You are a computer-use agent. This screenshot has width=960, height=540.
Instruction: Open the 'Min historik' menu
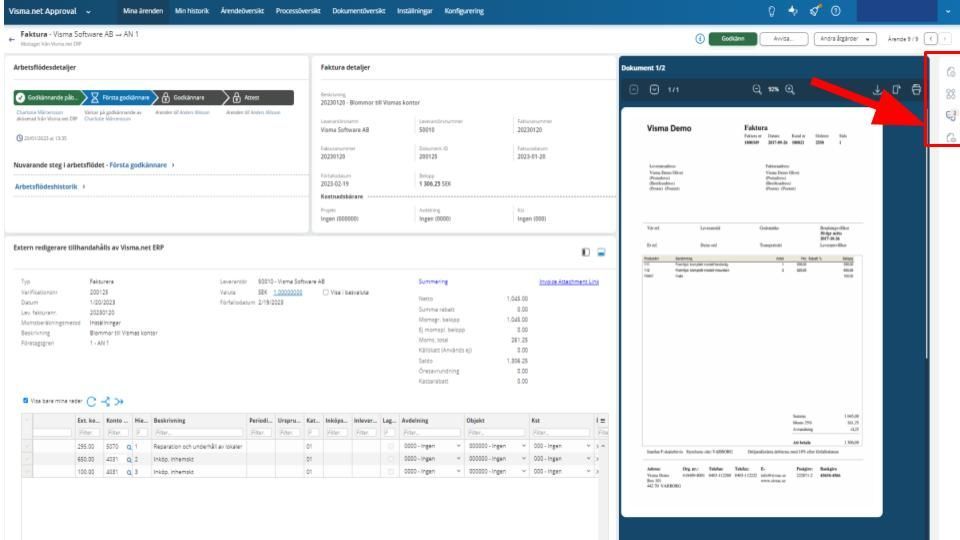(193, 10)
